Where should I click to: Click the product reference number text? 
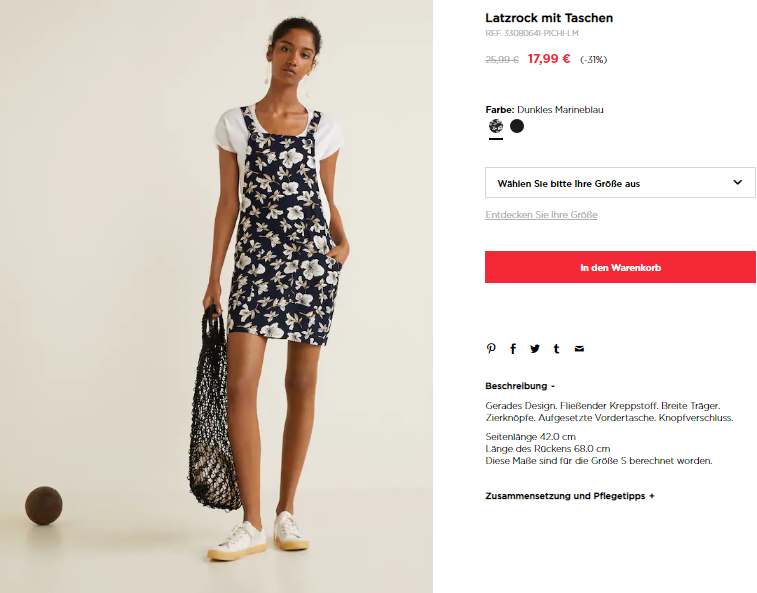(x=532, y=33)
